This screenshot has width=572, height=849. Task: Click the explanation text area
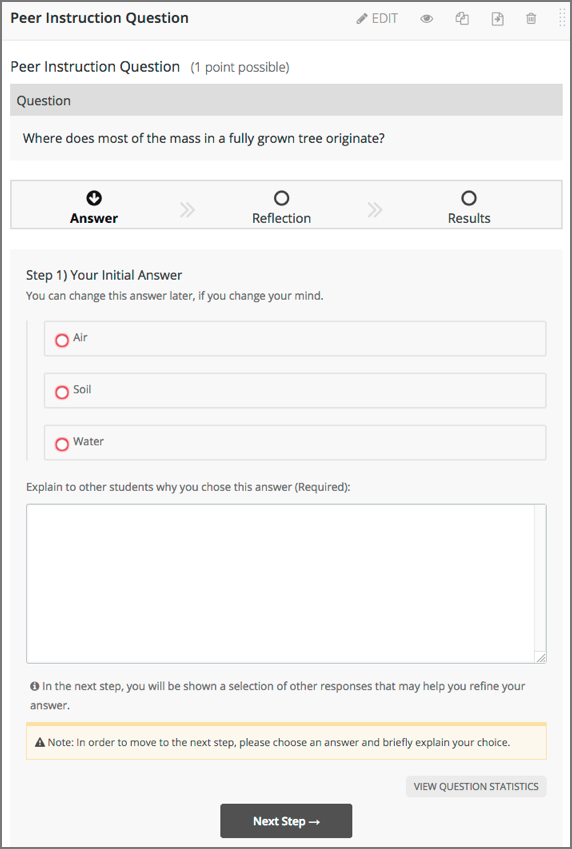tap(286, 584)
